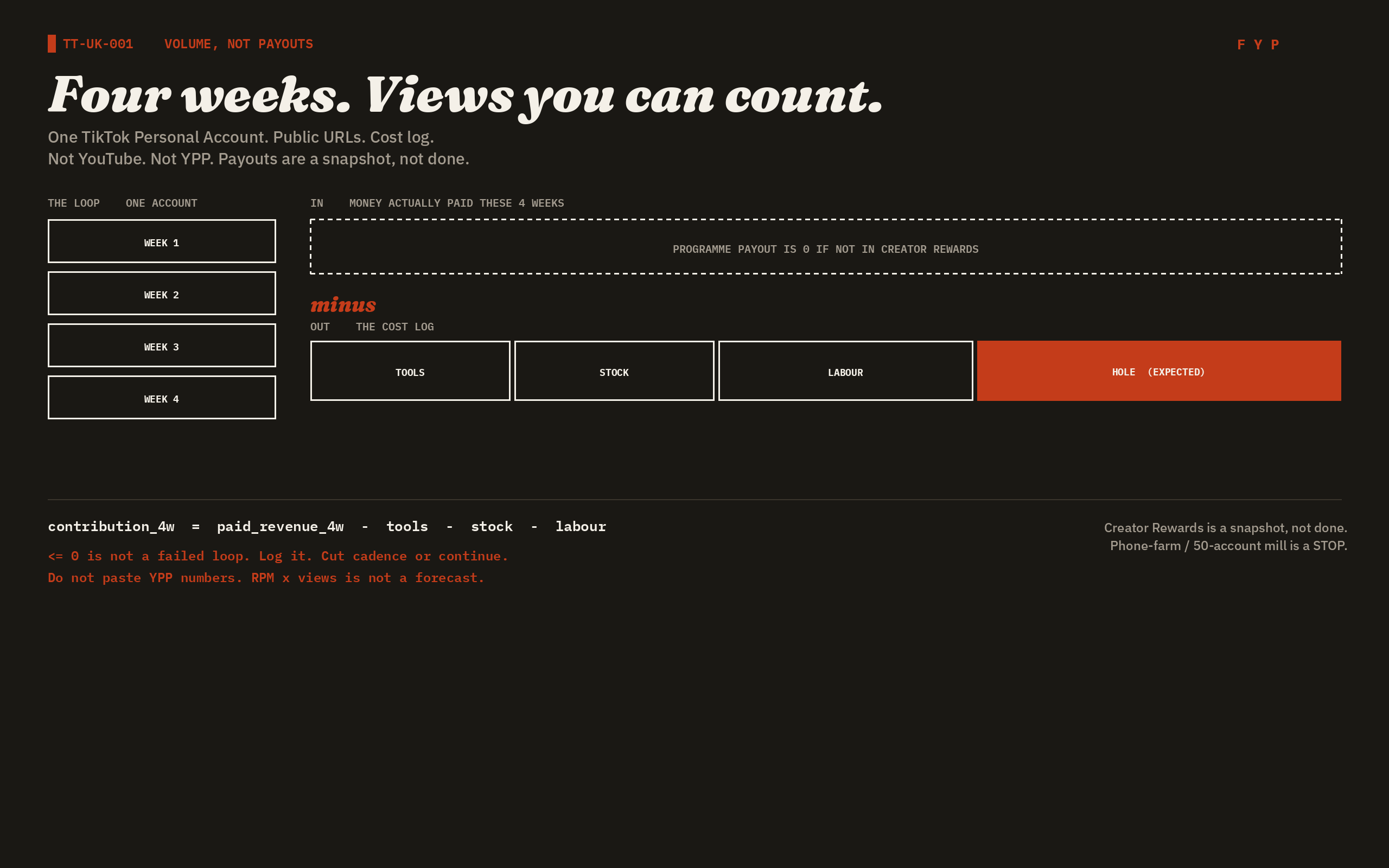Click the THE LOOP label
Screen dimensions: 1389x868
point(73,203)
